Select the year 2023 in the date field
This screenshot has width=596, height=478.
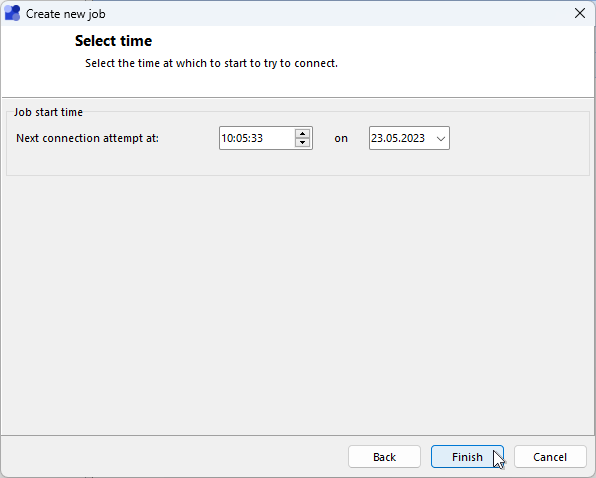(x=413, y=138)
